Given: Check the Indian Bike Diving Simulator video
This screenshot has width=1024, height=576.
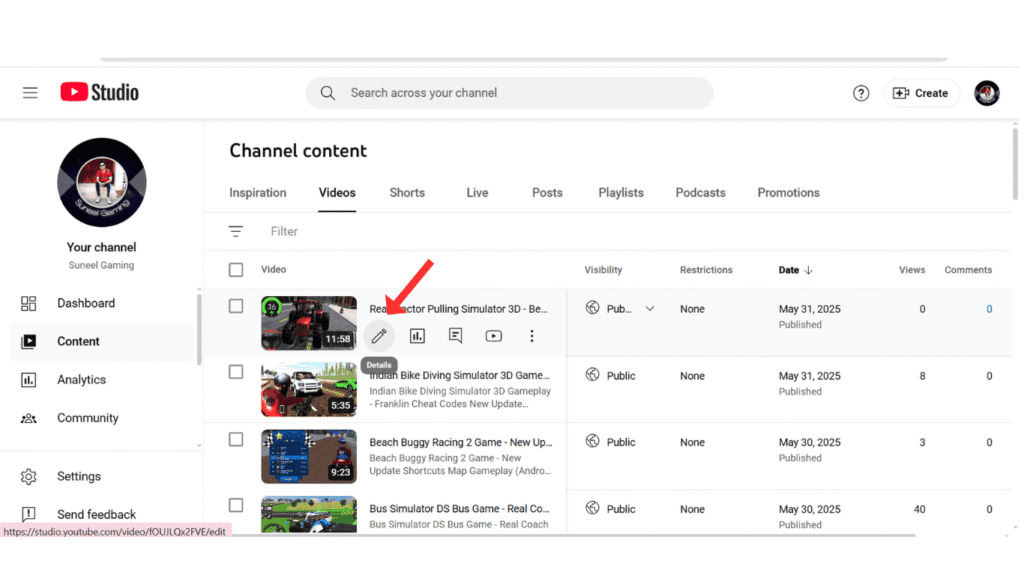Looking at the screenshot, I should click(x=236, y=372).
